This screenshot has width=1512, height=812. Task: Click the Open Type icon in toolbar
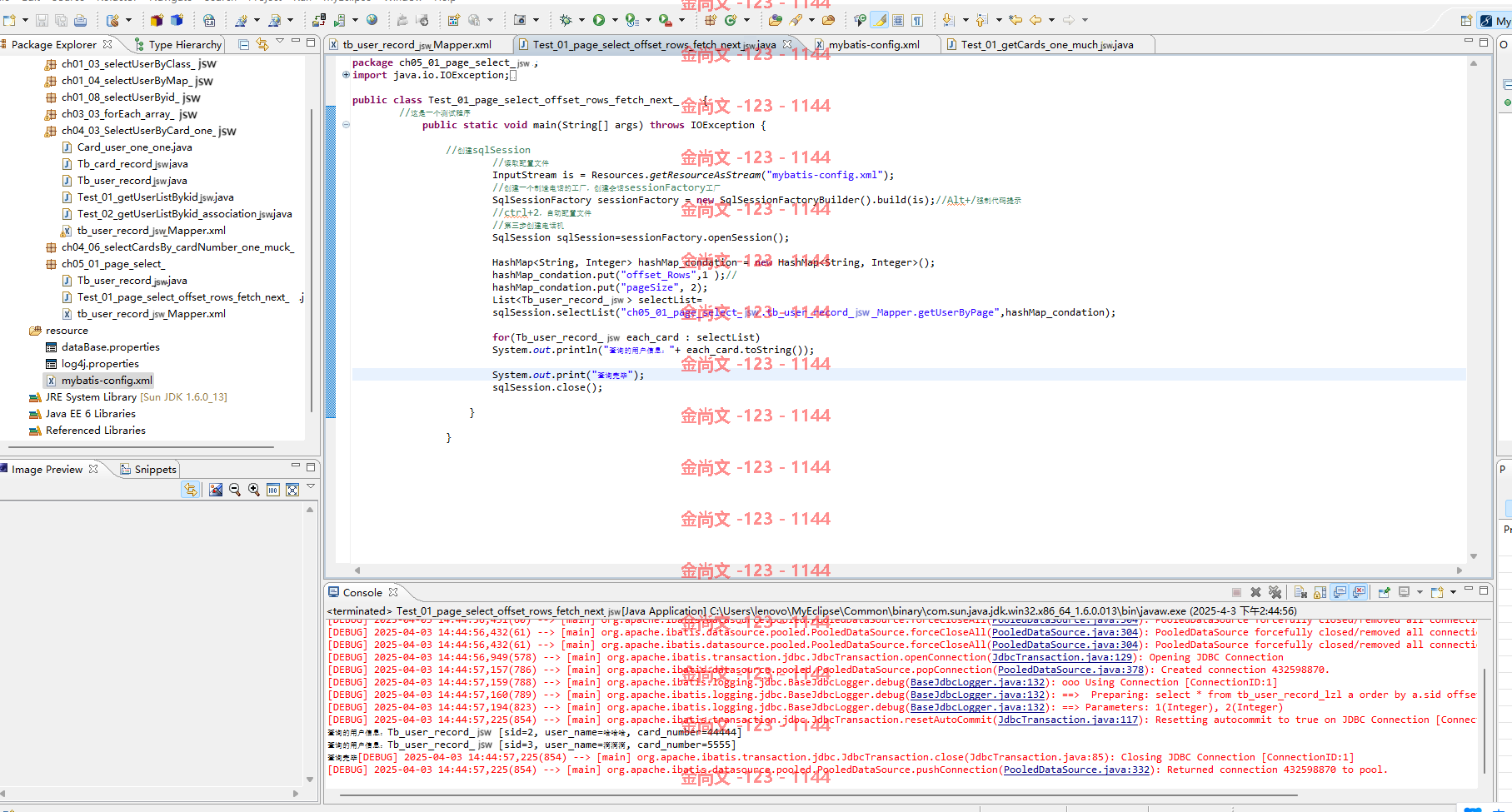tap(776, 20)
